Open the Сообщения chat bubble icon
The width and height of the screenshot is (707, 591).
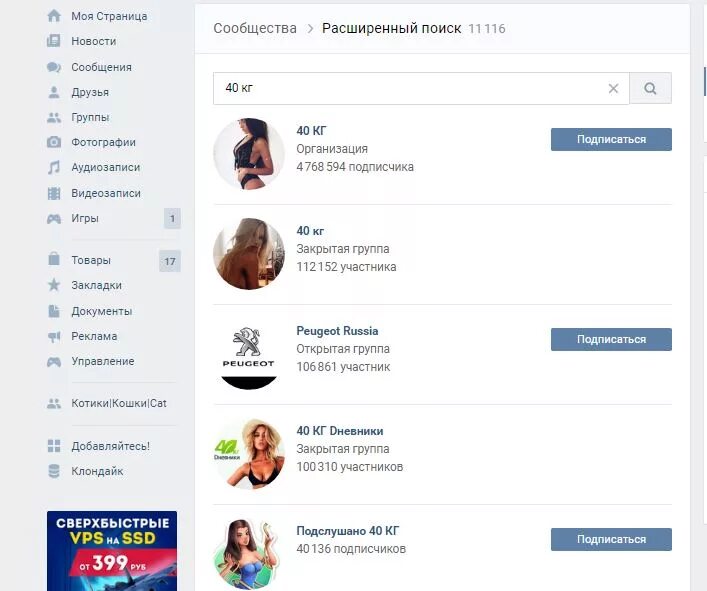[x=54, y=67]
